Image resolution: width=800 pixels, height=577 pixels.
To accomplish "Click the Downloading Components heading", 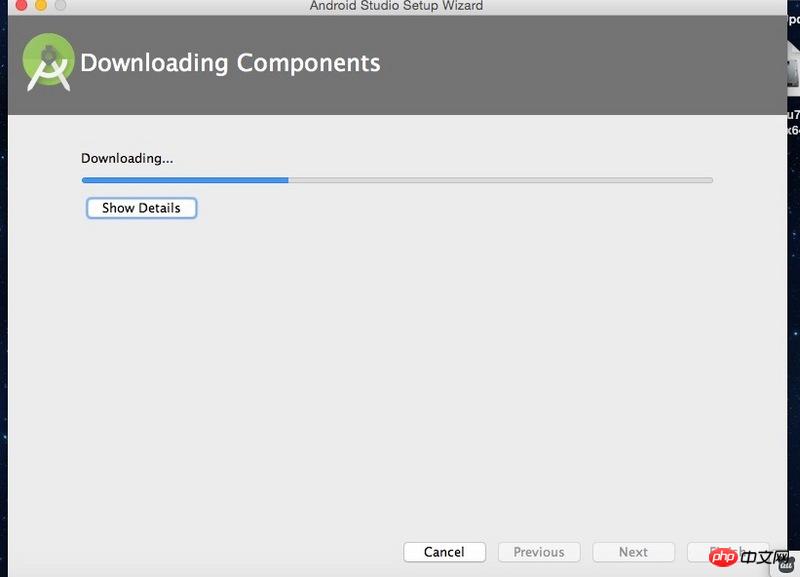I will click(230, 63).
